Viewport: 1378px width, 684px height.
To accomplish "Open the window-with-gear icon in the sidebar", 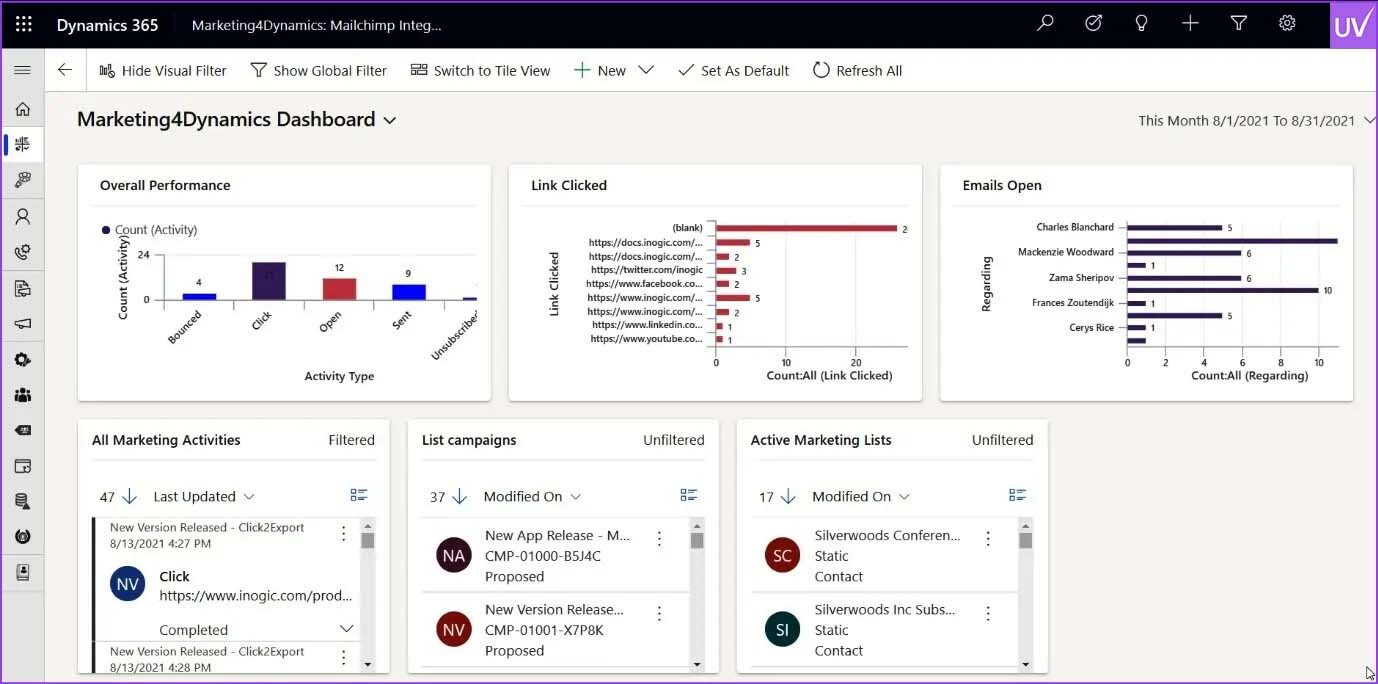I will click(x=22, y=466).
